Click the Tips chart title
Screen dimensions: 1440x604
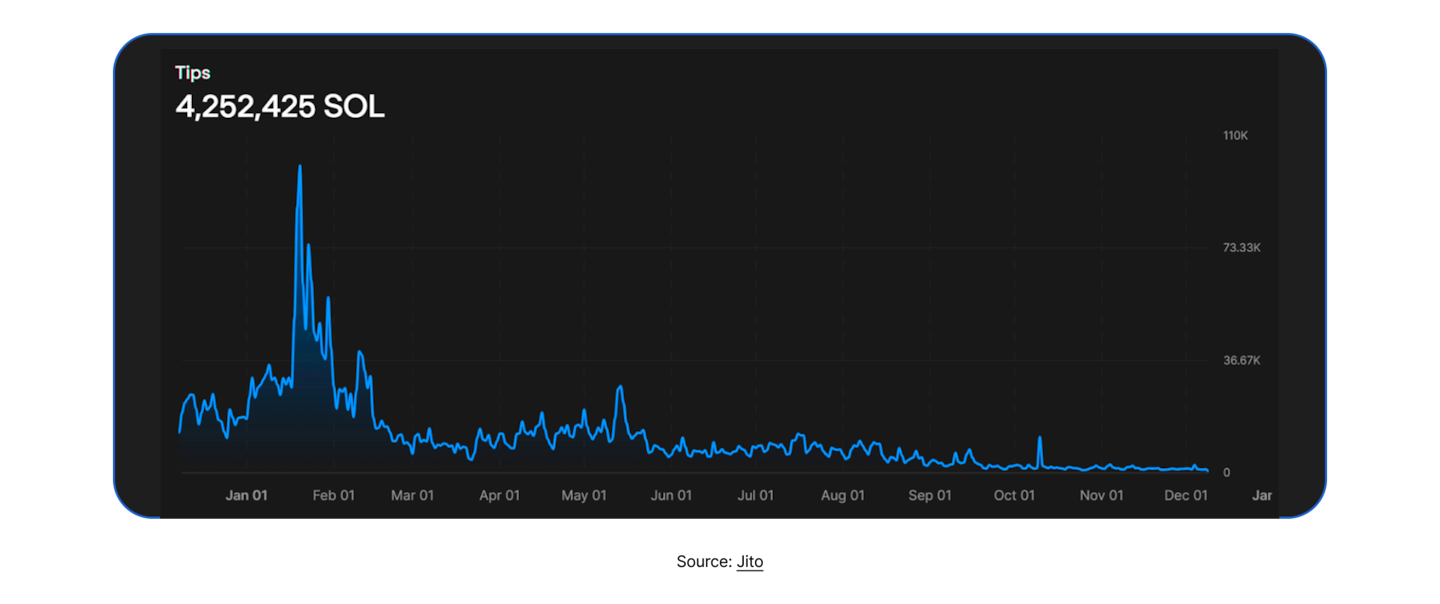(192, 72)
